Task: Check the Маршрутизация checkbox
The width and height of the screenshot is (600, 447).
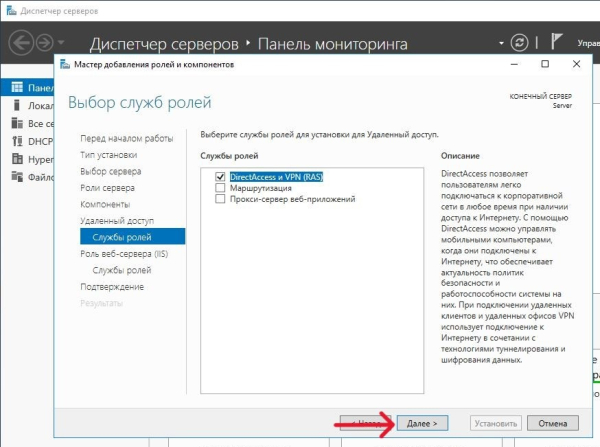Action: pyautogui.click(x=220, y=188)
